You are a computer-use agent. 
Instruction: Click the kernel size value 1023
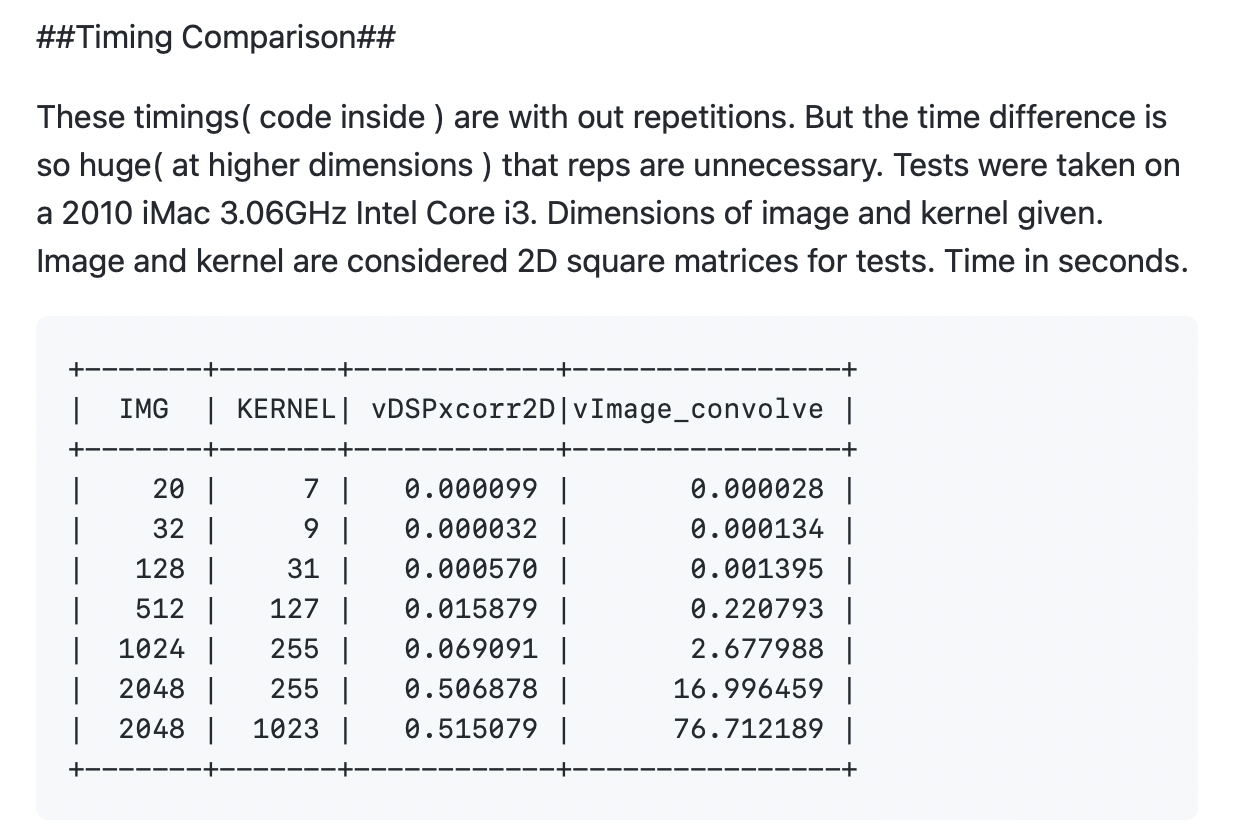[x=286, y=729]
